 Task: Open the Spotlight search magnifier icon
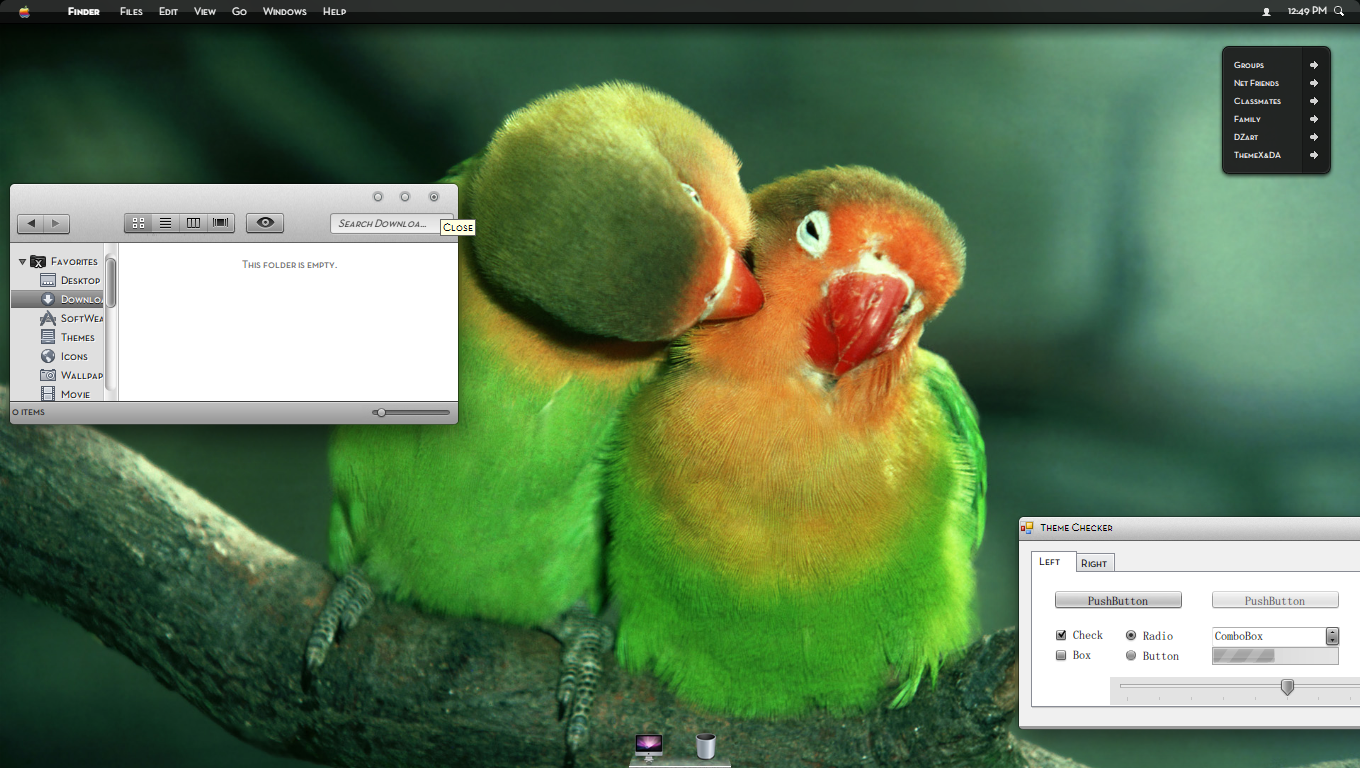(x=1339, y=11)
